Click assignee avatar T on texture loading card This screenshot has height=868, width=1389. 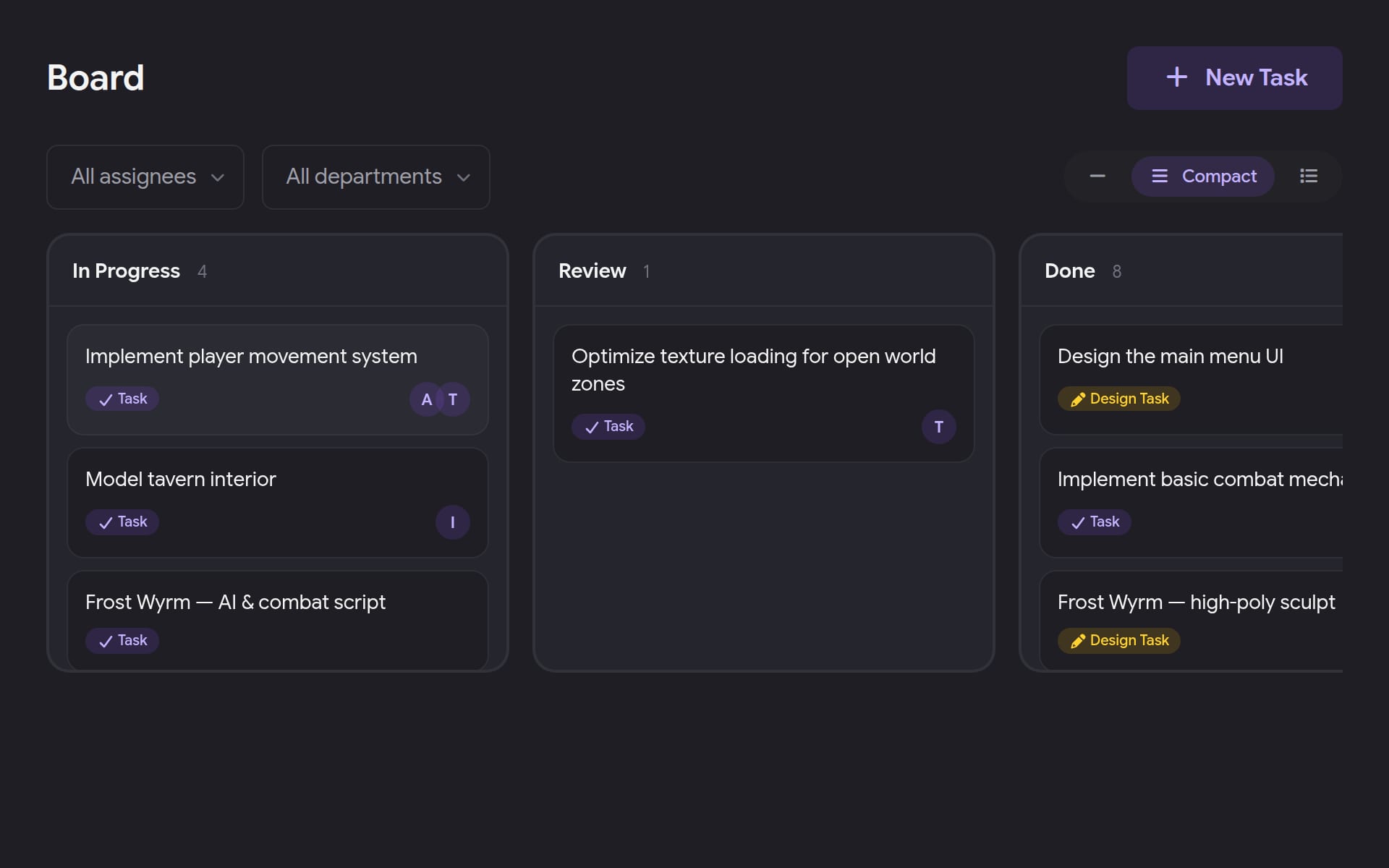point(939,427)
